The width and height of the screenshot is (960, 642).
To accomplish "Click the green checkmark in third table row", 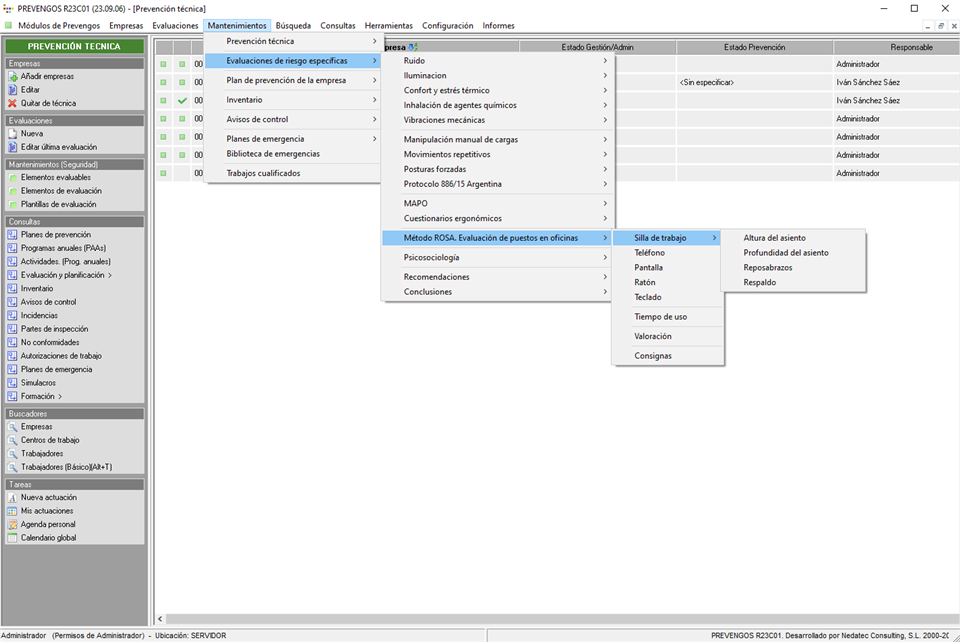I will pyautogui.click(x=182, y=101).
